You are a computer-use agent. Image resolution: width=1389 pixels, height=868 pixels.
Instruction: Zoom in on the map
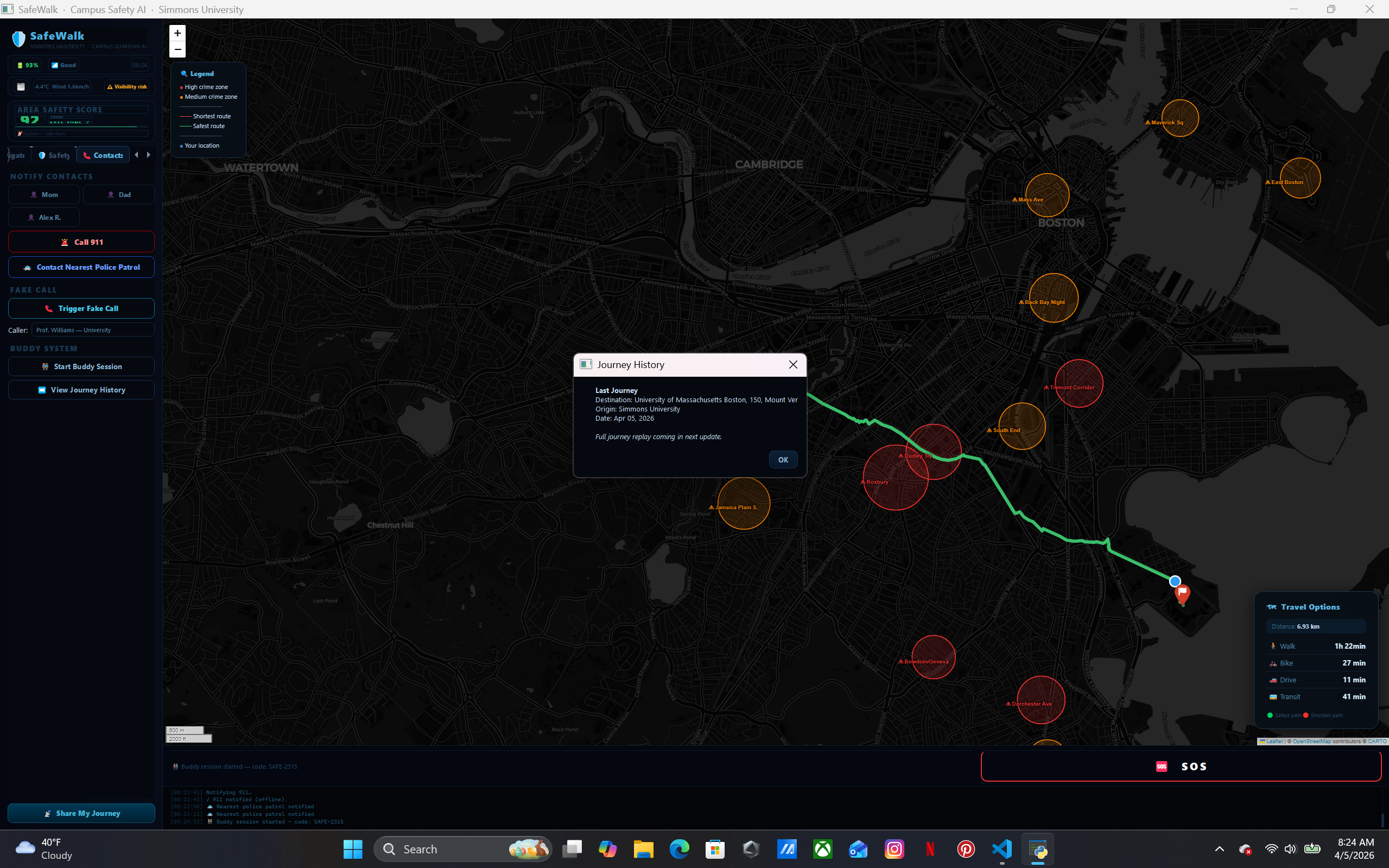tap(177, 33)
